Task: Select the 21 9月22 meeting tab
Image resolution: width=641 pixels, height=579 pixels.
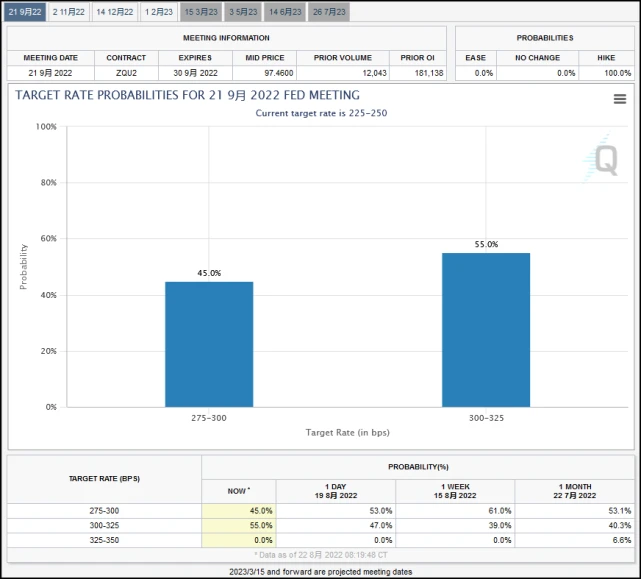Action: click(x=26, y=12)
